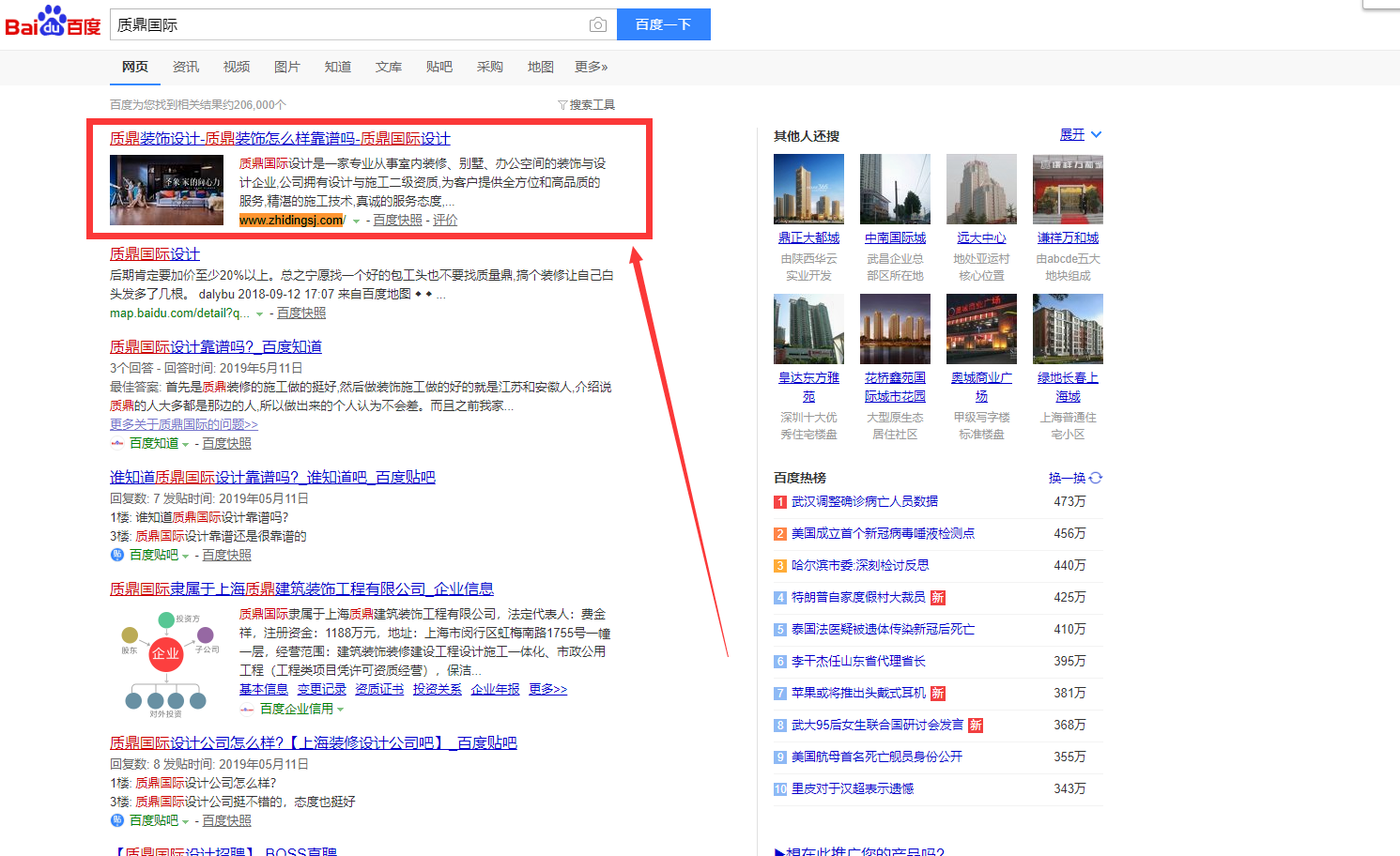Open 百度快照 for zhidingsj.com result

[x=398, y=220]
